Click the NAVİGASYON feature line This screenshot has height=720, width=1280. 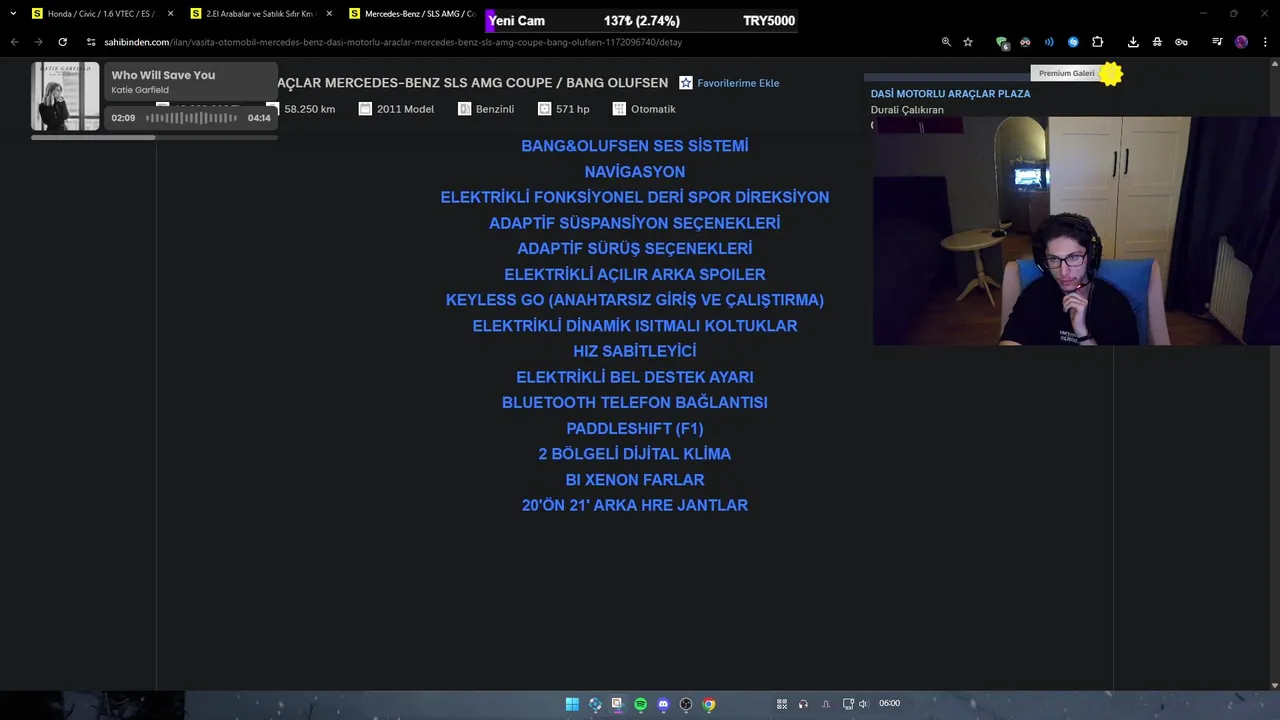[635, 172]
